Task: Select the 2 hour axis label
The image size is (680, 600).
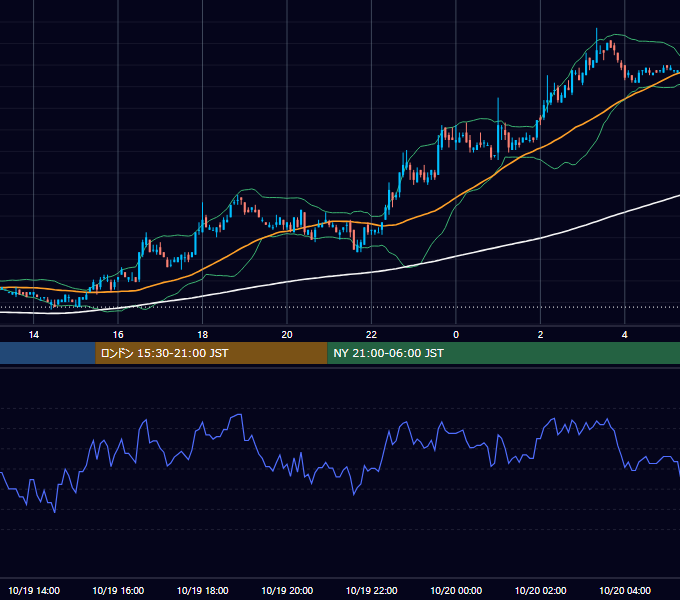Action: (540, 335)
